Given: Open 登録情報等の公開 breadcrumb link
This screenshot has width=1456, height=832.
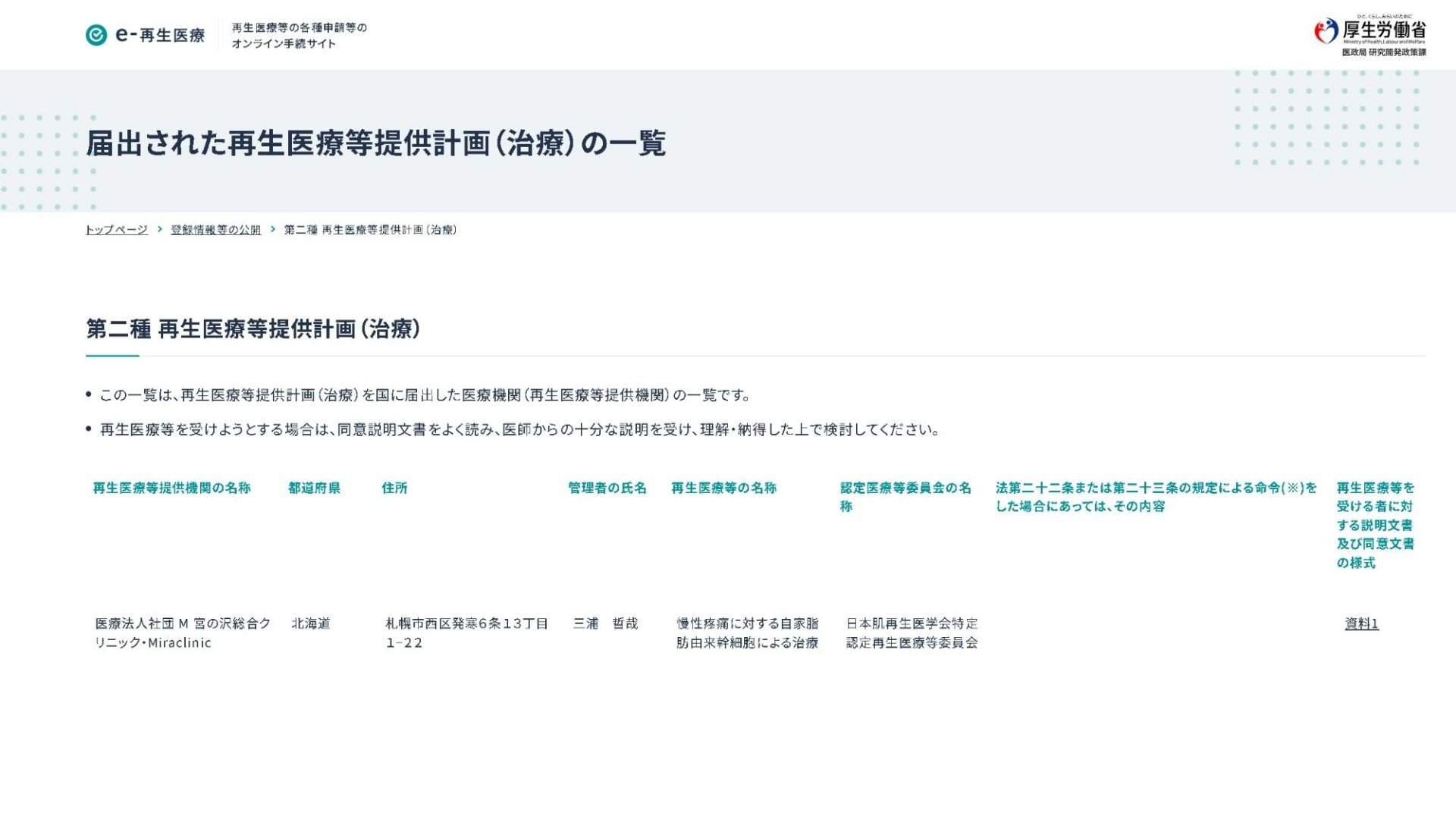Looking at the screenshot, I should click(215, 230).
